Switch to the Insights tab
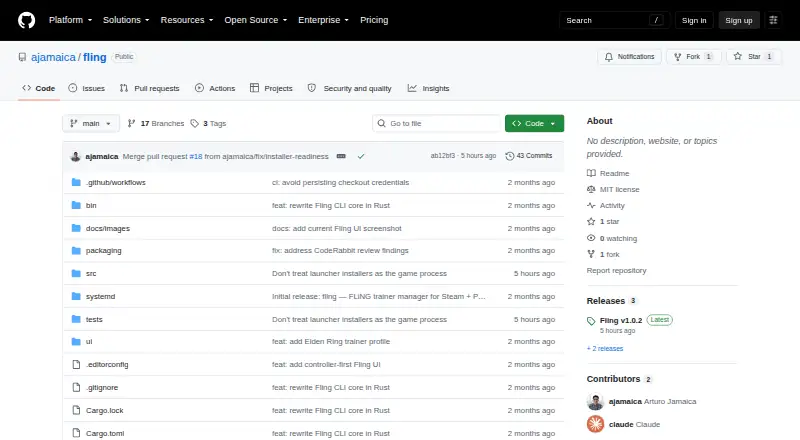 429,88
